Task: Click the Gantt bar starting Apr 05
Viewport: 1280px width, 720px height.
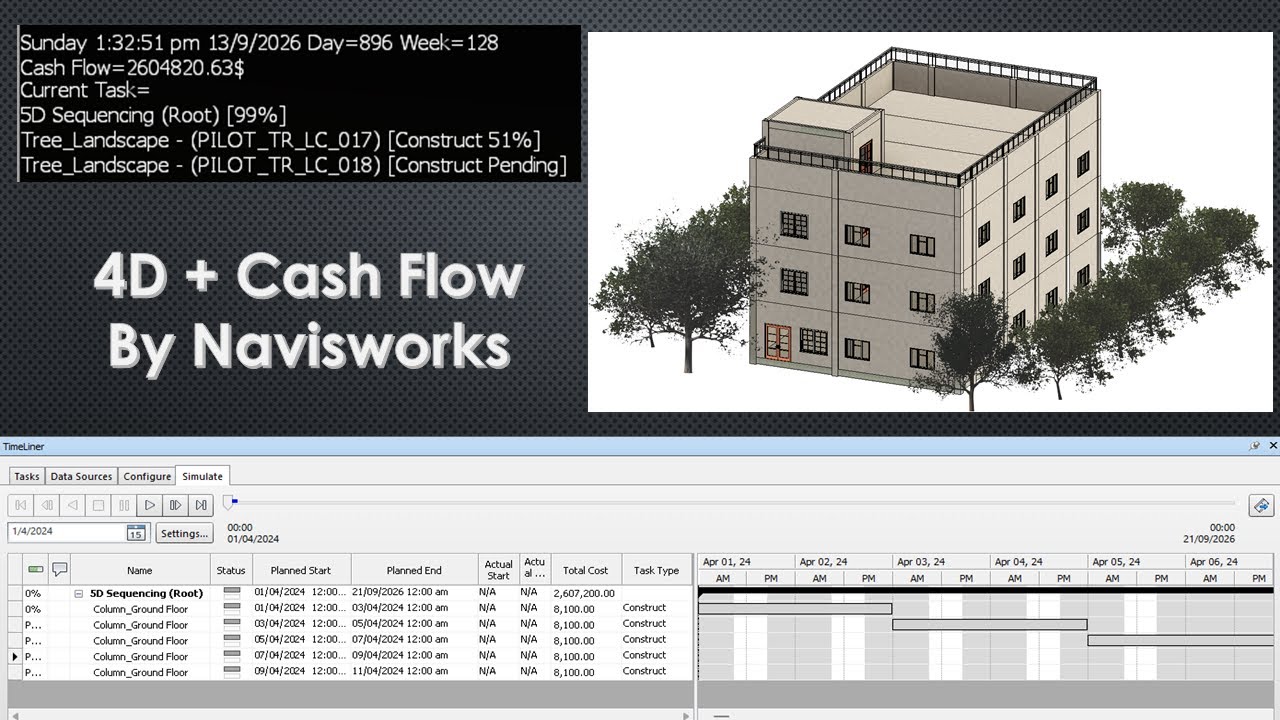Action: pyautogui.click(x=1181, y=640)
